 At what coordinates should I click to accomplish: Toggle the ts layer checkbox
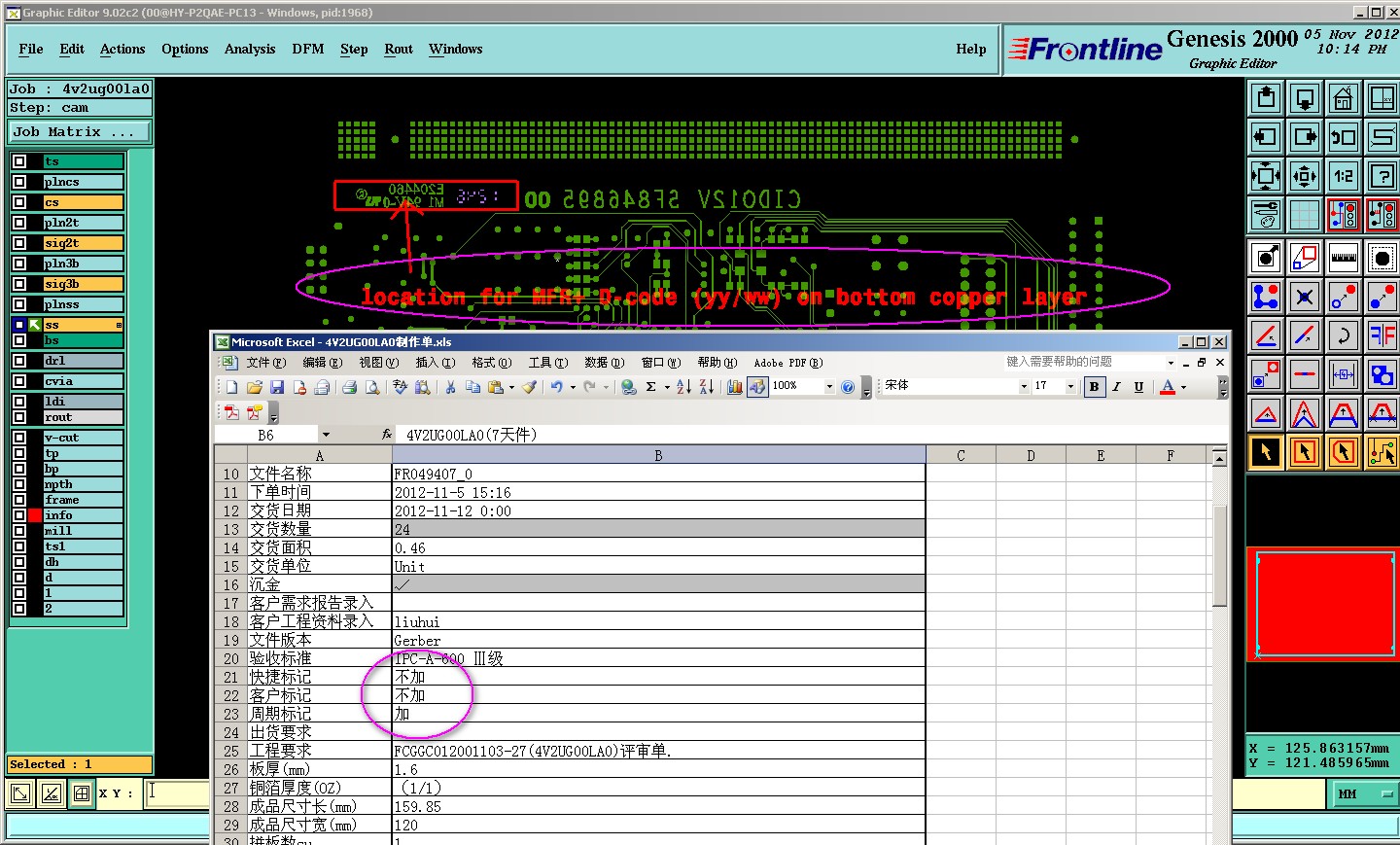coord(19,161)
